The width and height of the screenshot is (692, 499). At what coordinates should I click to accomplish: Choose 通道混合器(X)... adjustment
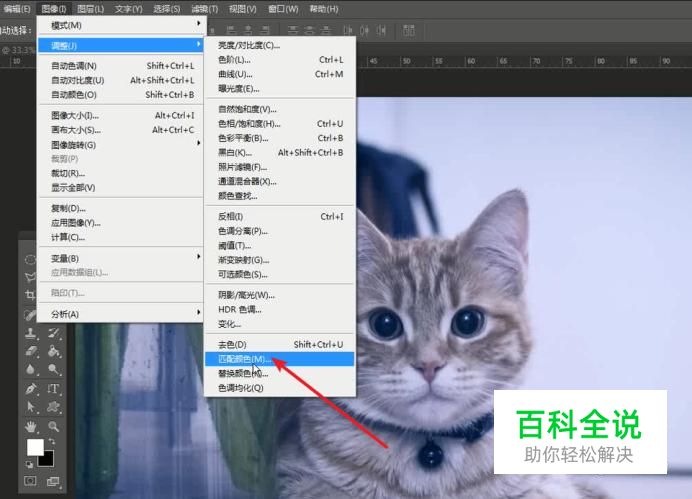[x=280, y=181]
